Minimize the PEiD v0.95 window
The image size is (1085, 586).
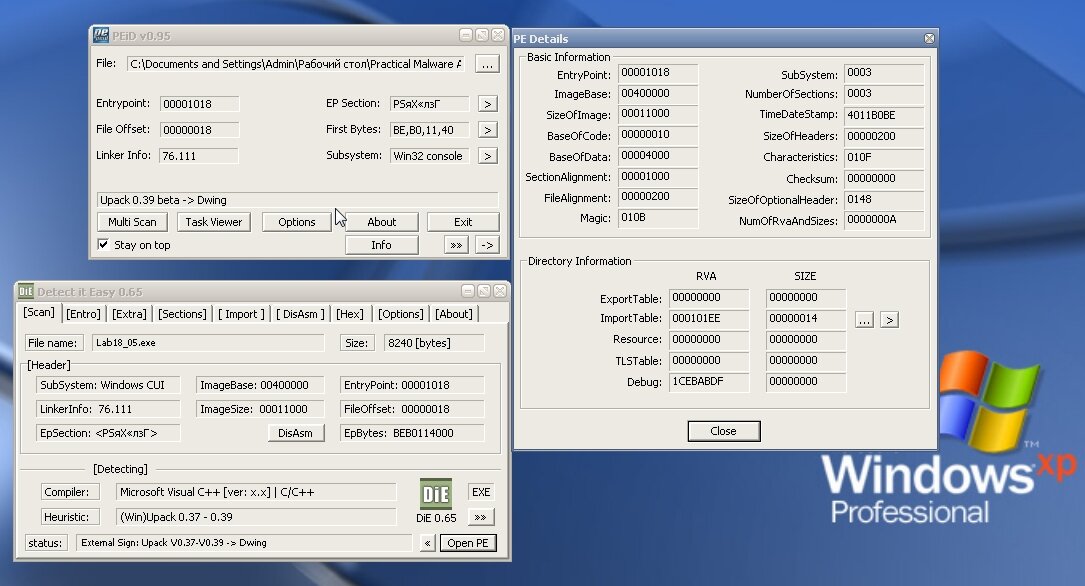(x=466, y=35)
